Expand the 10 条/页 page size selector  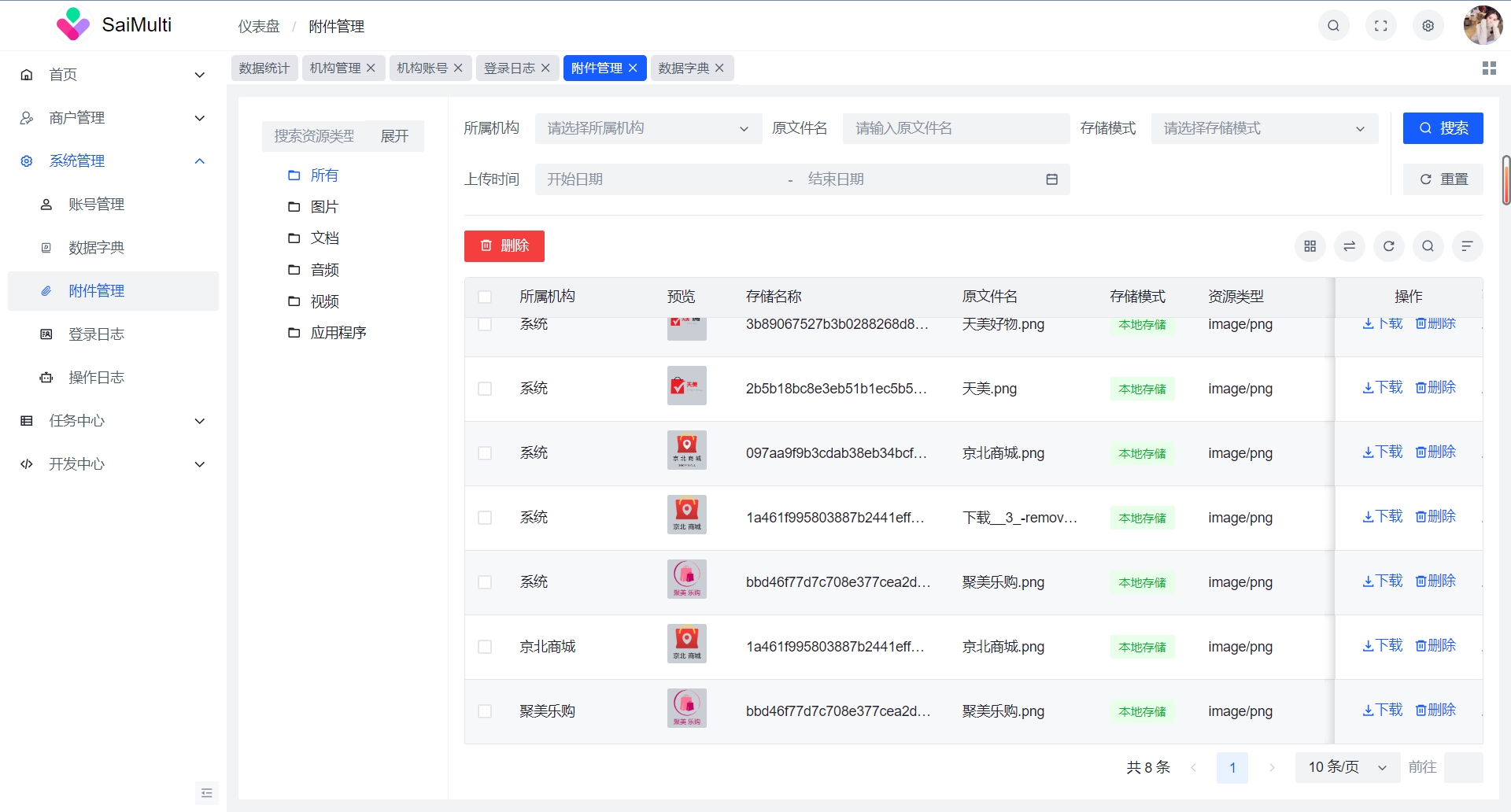coord(1347,767)
